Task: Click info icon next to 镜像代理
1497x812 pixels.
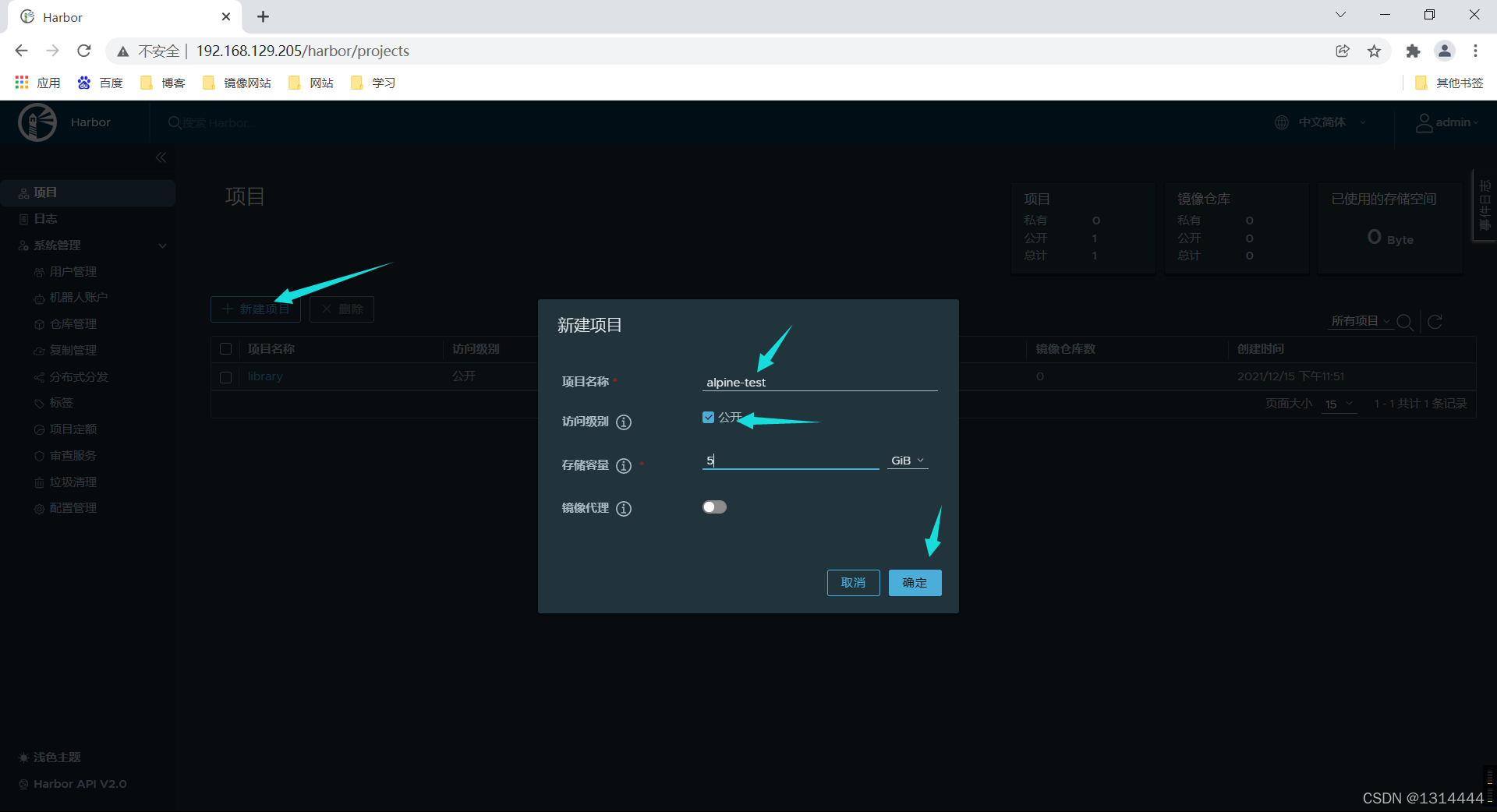Action: [x=624, y=509]
